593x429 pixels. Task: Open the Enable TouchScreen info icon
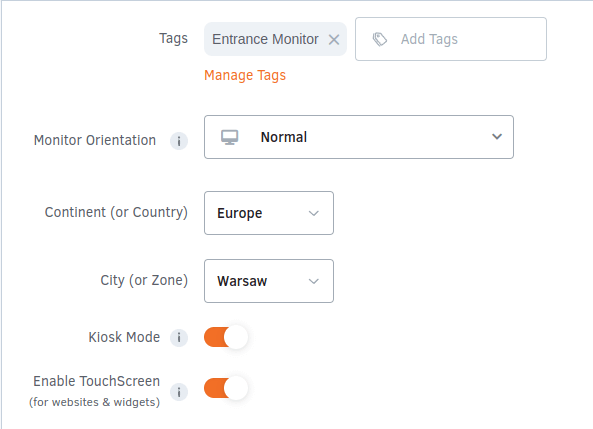pos(179,392)
